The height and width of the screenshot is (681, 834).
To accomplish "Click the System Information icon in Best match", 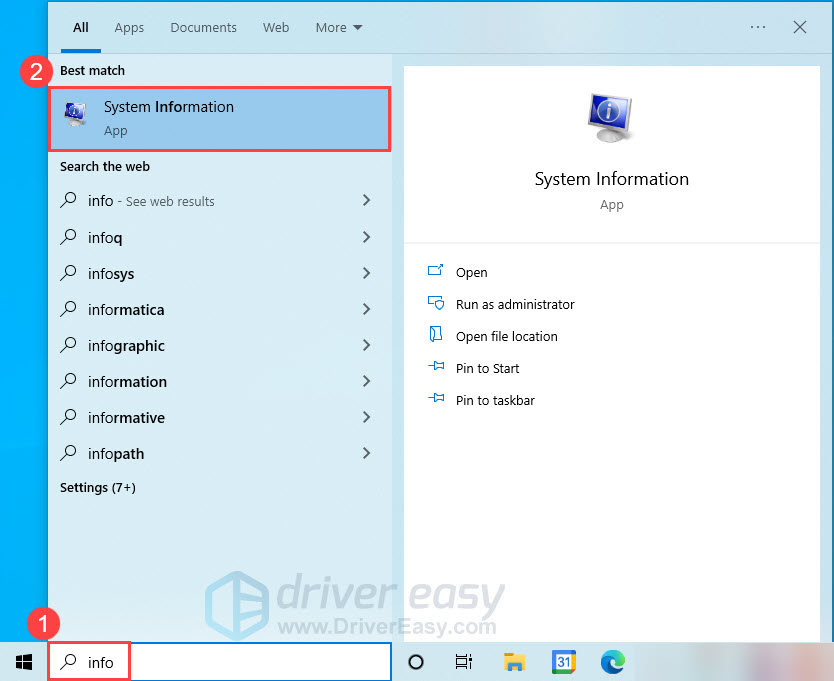I will pos(75,113).
